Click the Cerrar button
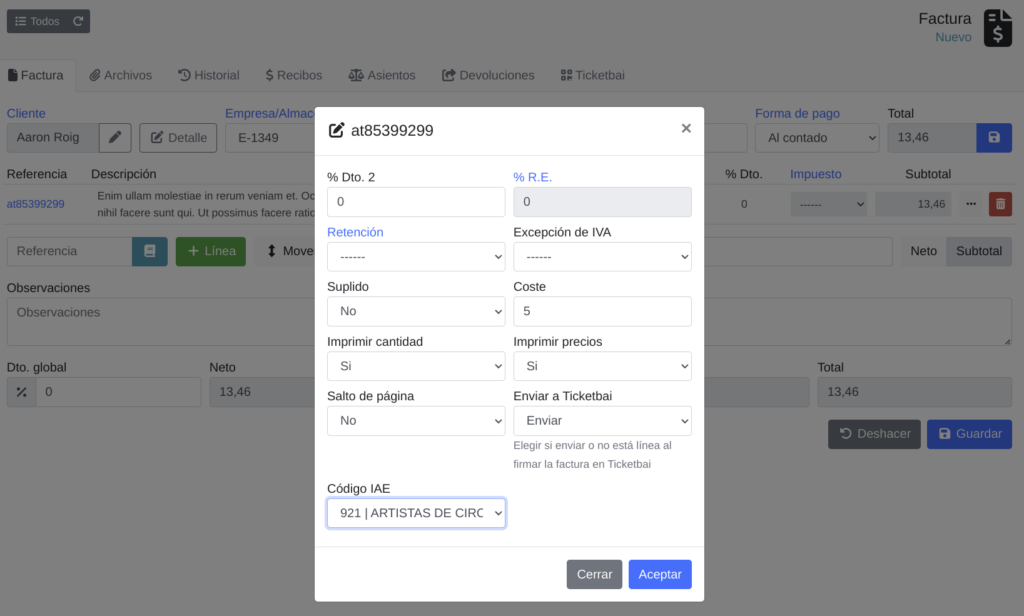1024x616 pixels. pyautogui.click(x=594, y=574)
